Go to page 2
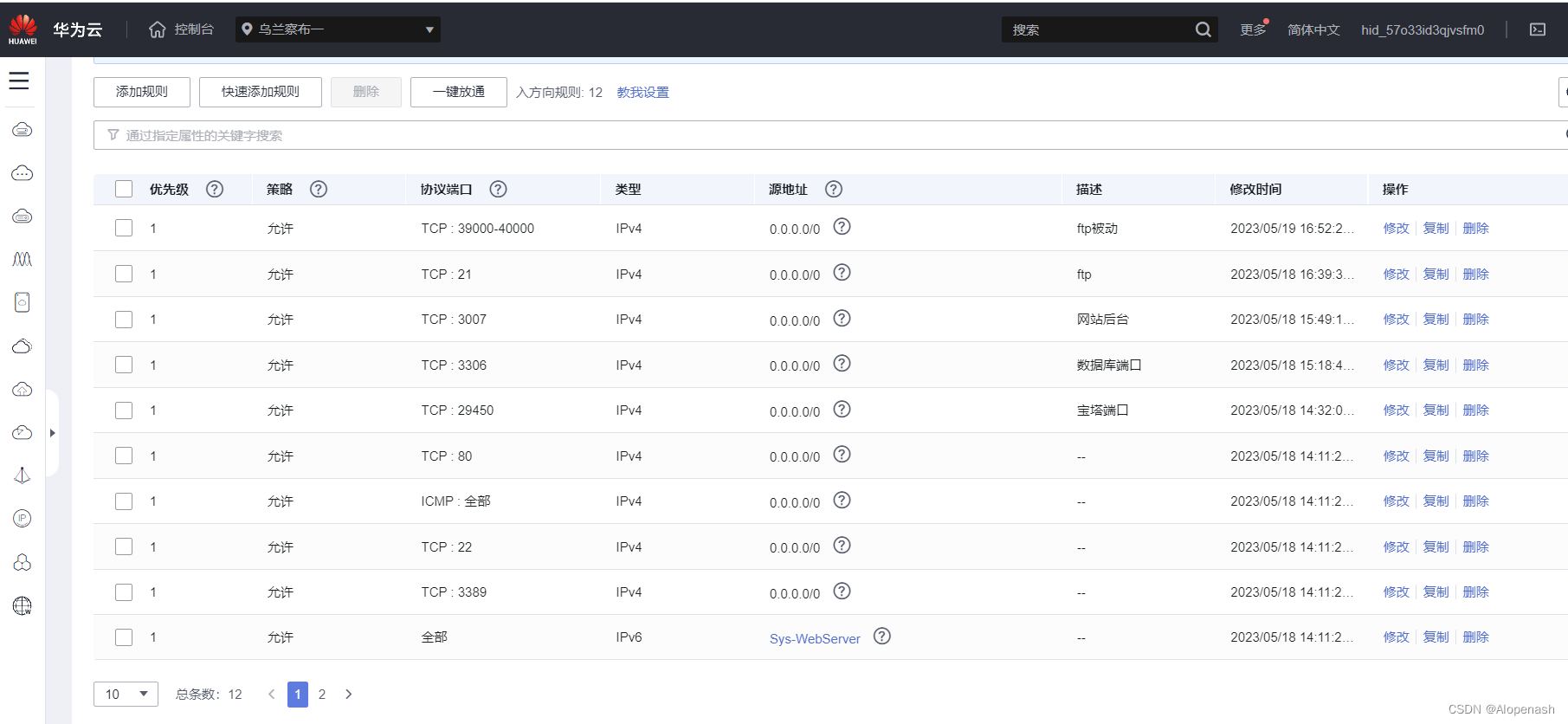 pyautogui.click(x=322, y=694)
